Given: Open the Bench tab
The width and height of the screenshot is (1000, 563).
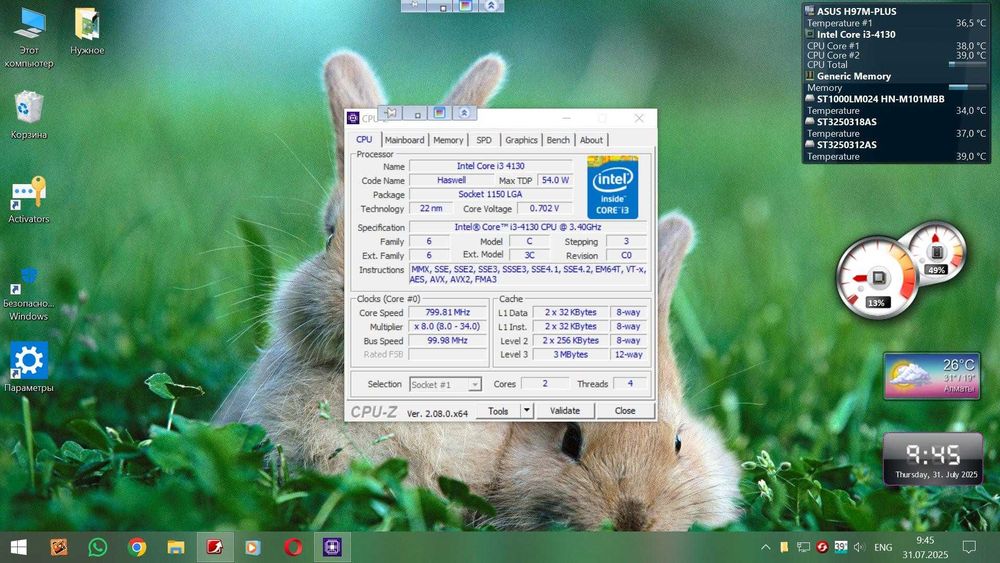Looking at the screenshot, I should pyautogui.click(x=558, y=140).
